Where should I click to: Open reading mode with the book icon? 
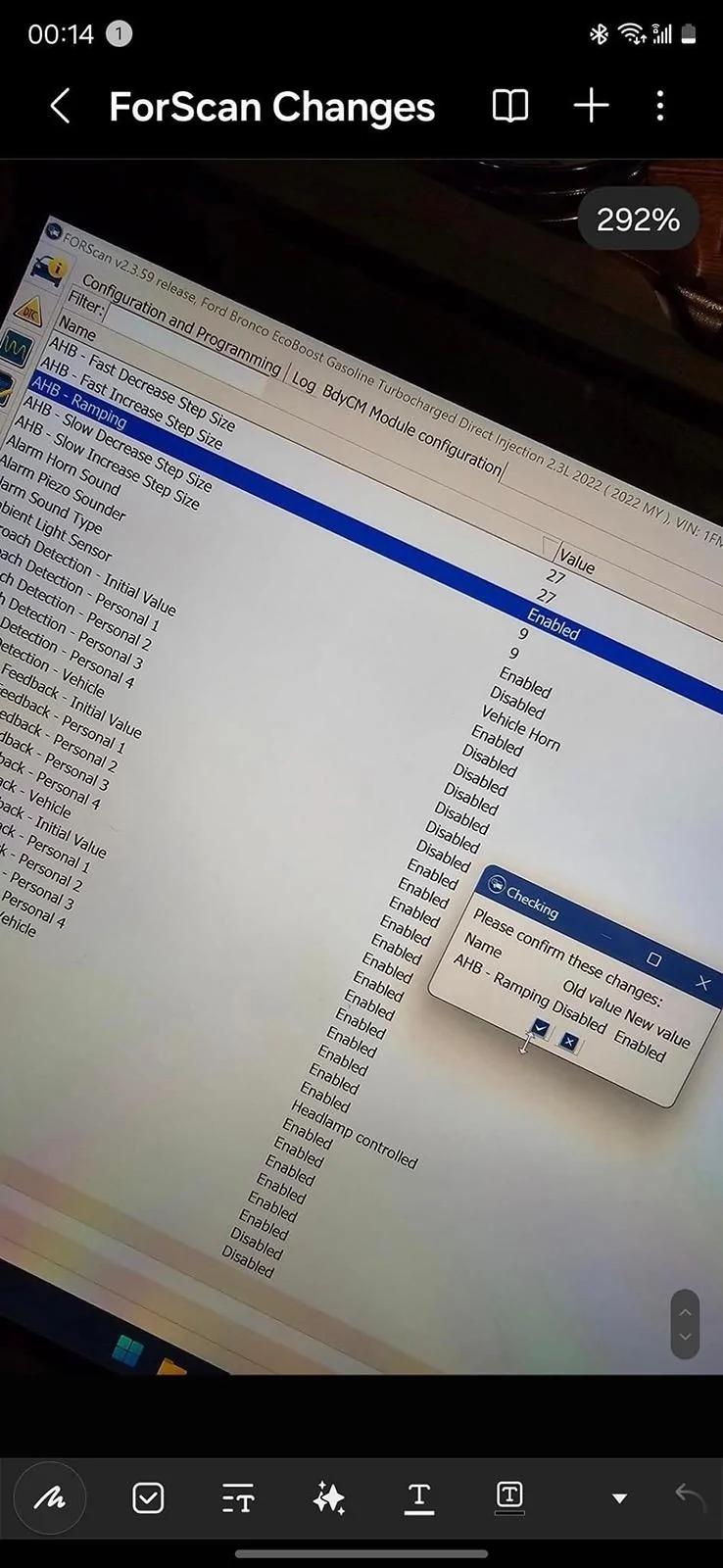(x=509, y=106)
